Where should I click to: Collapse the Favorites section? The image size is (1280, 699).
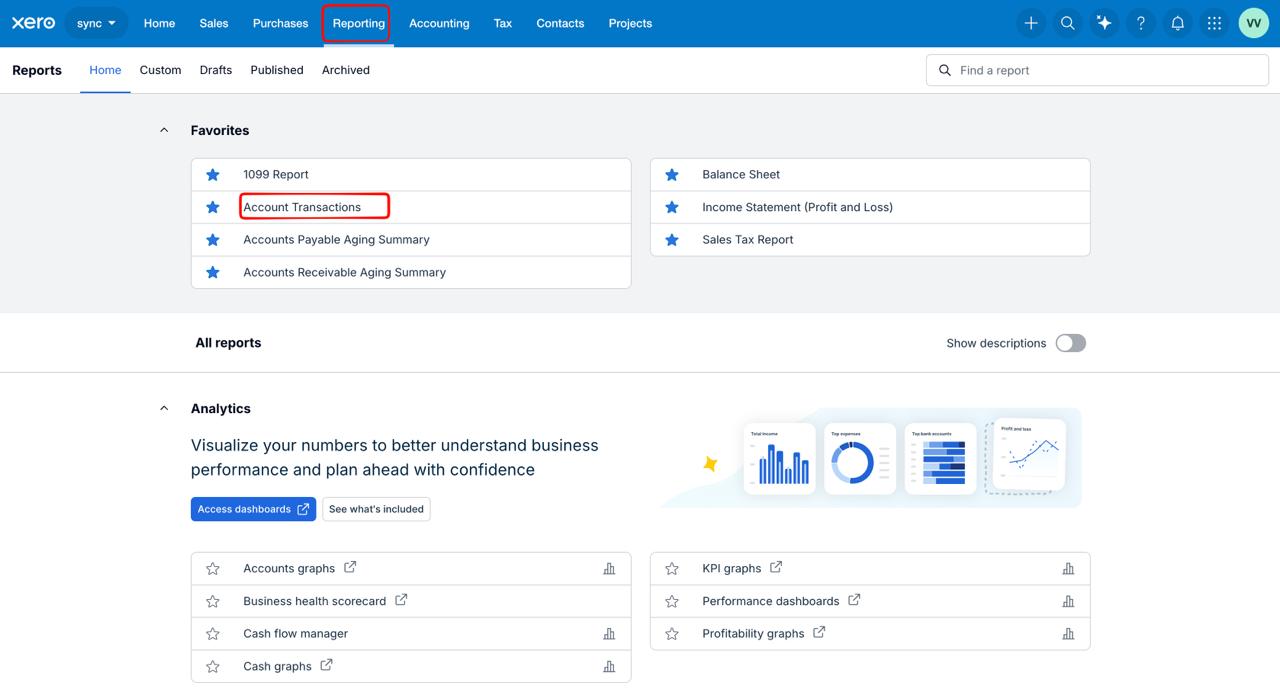click(x=164, y=130)
